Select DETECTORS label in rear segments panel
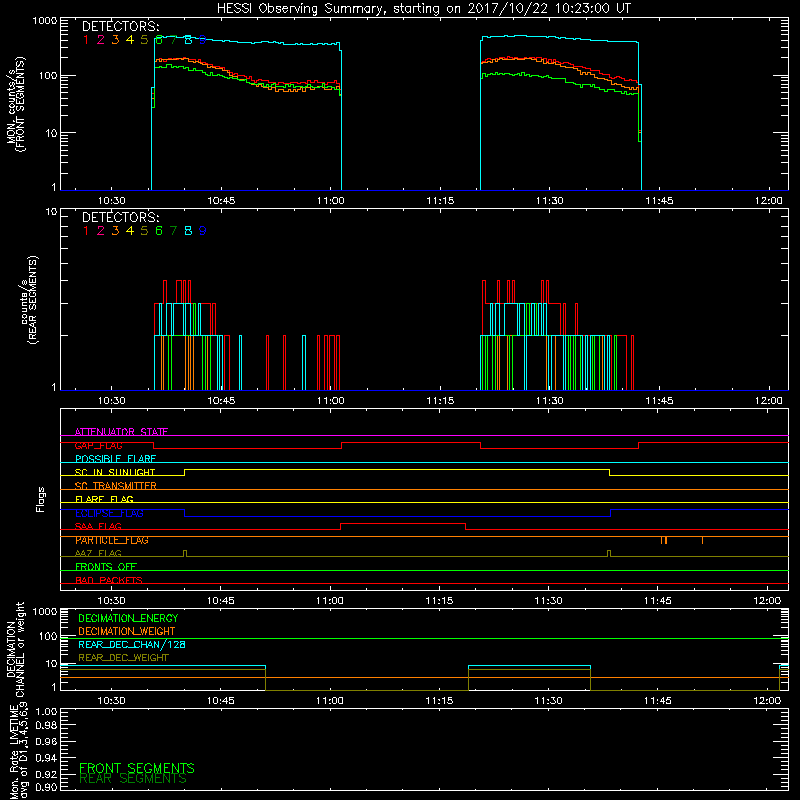Image resolution: width=800 pixels, height=800 pixels. tap(120, 217)
